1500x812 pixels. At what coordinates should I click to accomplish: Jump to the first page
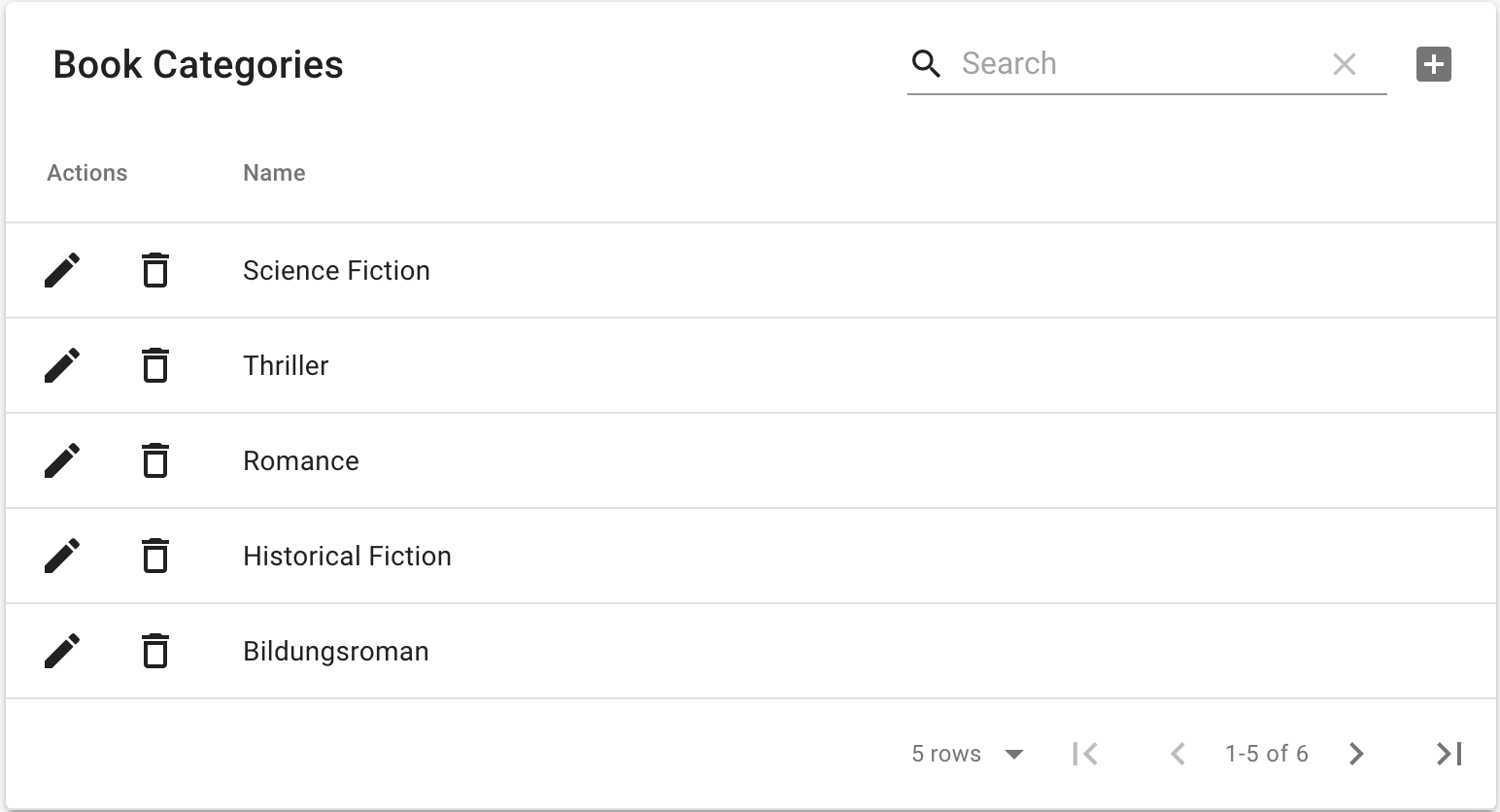1085,754
